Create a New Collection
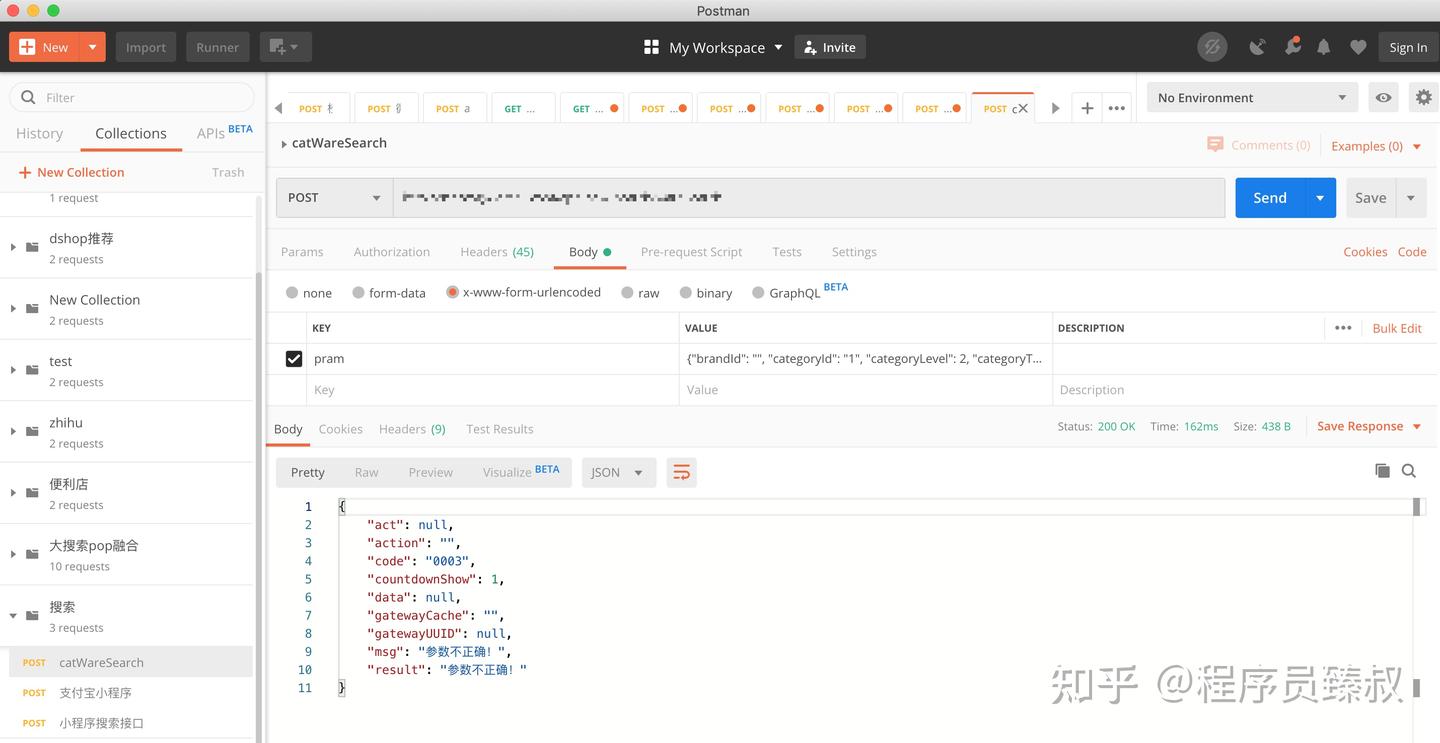The image size is (1440, 743). coord(71,172)
